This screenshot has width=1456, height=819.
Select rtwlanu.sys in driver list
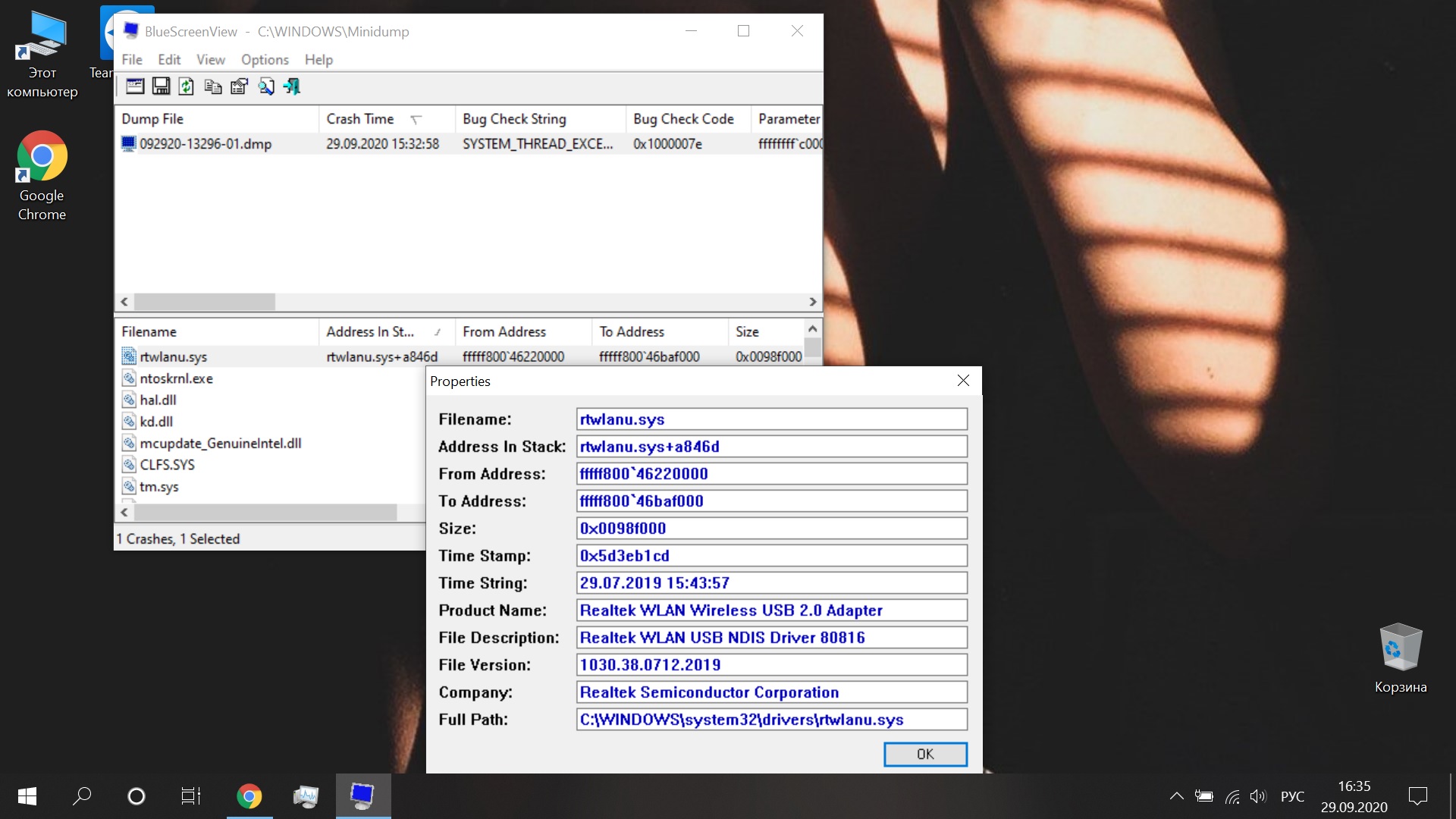click(173, 357)
